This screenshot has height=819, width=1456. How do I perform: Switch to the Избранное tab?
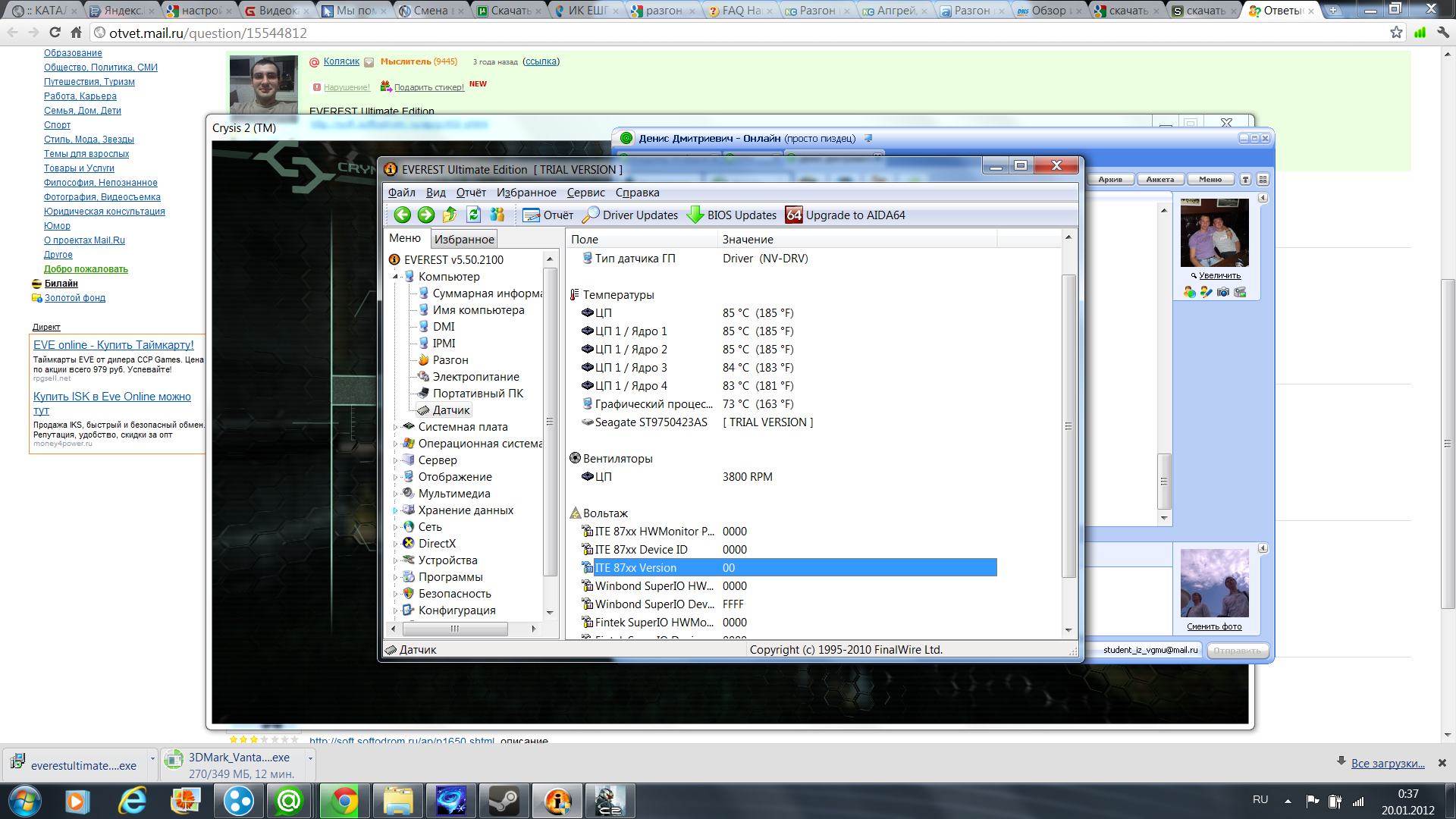click(x=464, y=240)
